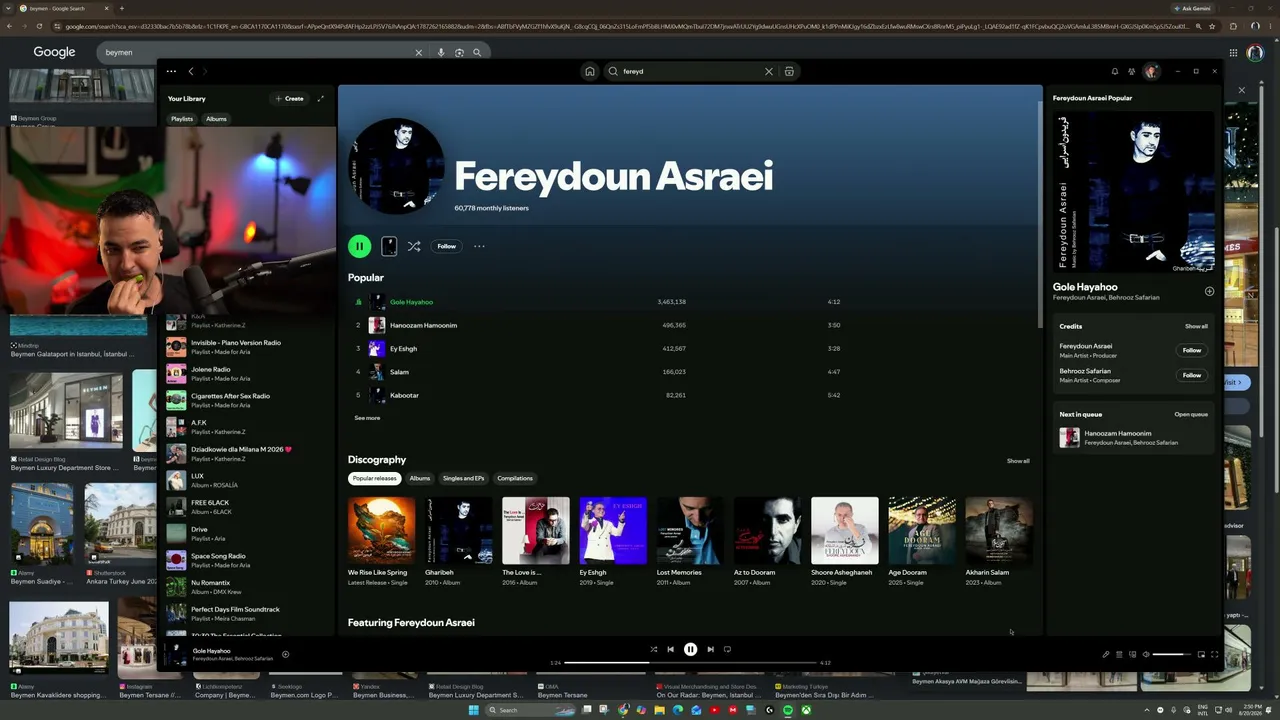Open the mini player
This screenshot has width=1280, height=720.
coord(1201,655)
